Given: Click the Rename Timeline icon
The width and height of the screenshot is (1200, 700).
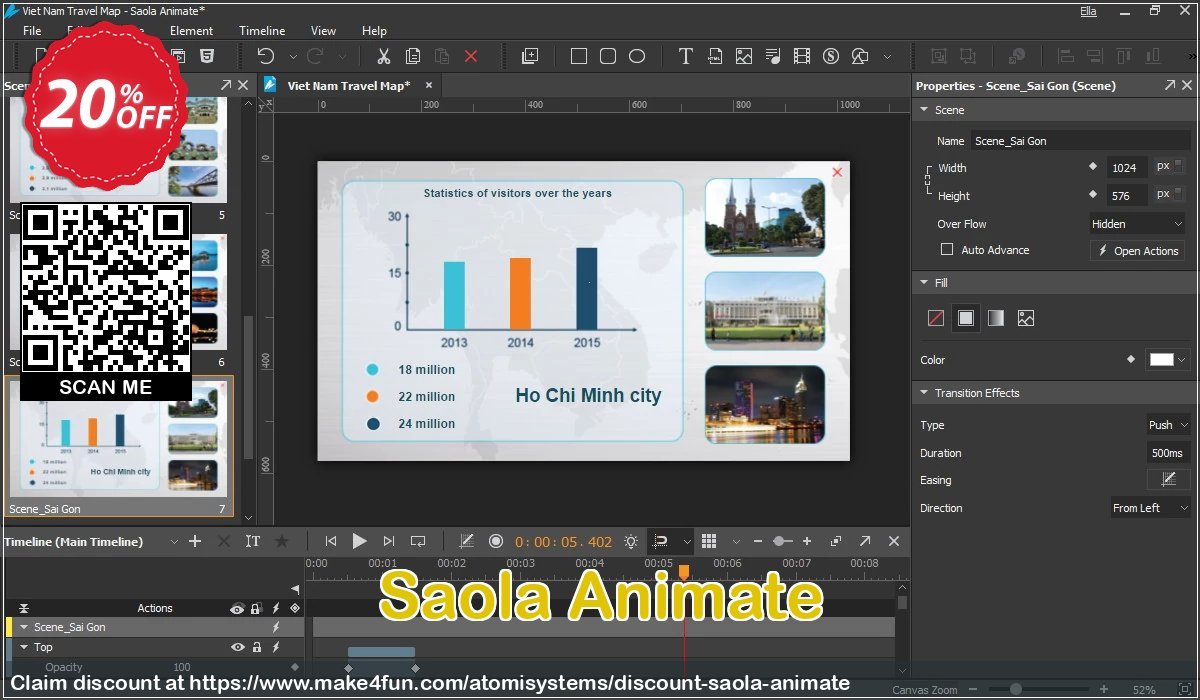Looking at the screenshot, I should (253, 541).
